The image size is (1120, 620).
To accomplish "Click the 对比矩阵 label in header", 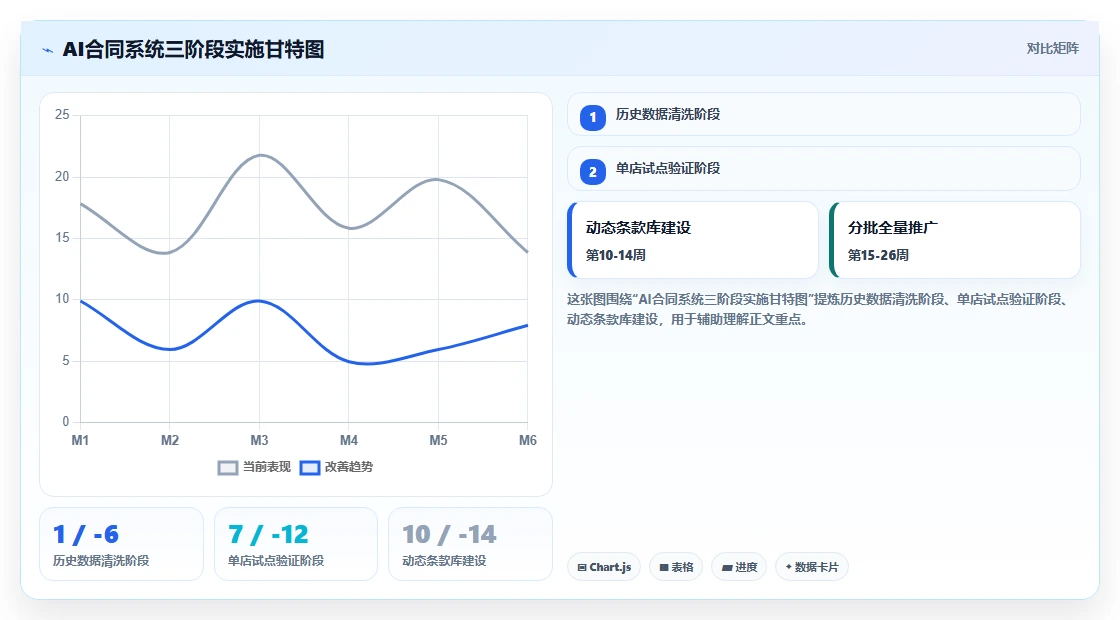I will point(1052,49).
